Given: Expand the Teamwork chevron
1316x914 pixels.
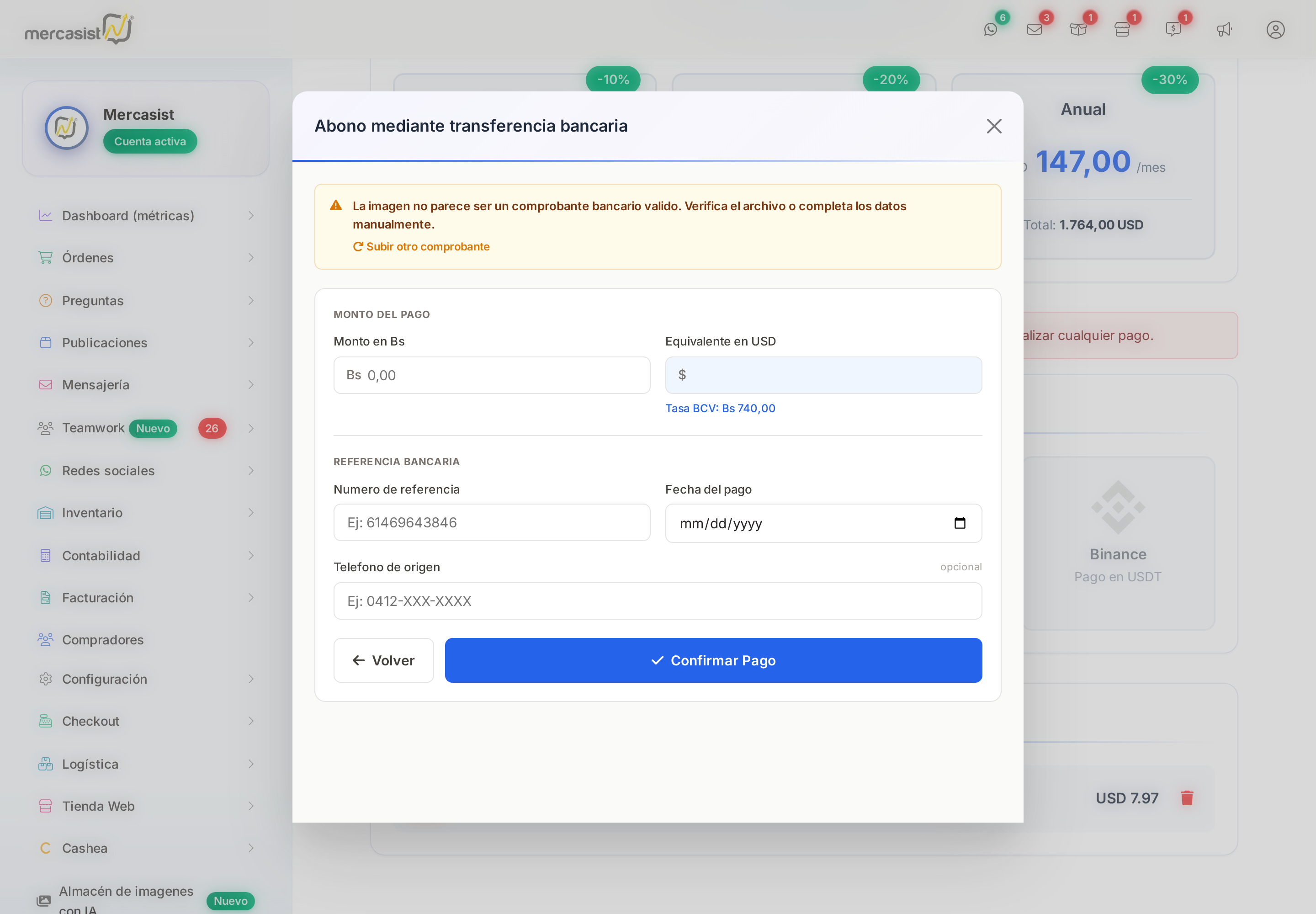Looking at the screenshot, I should click(251, 428).
